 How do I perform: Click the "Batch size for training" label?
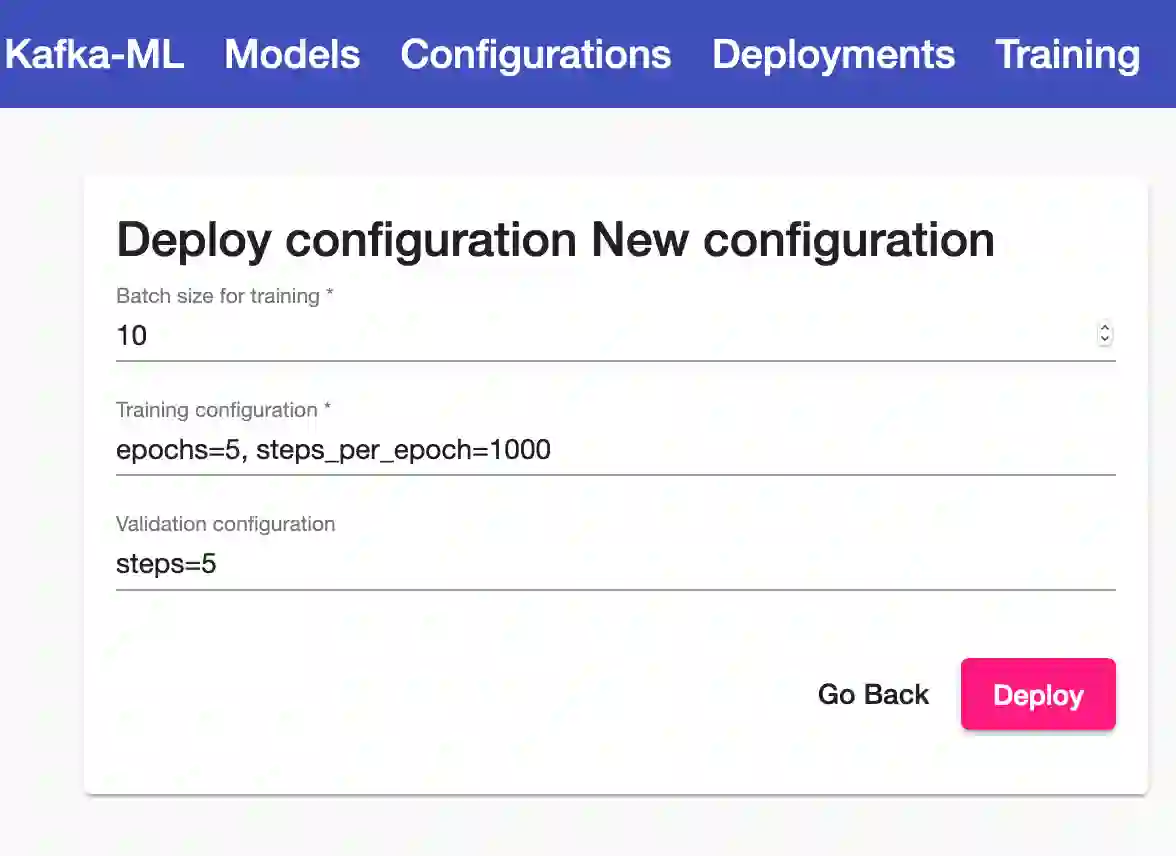click(x=217, y=296)
